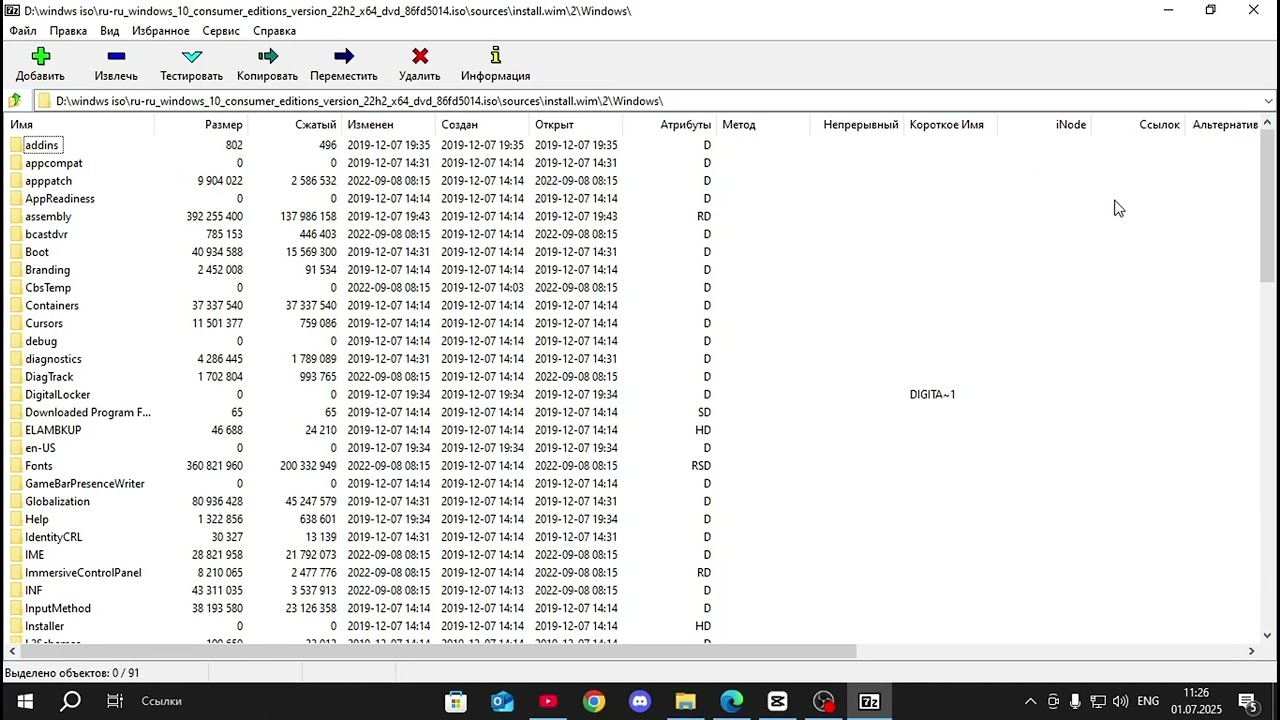Viewport: 1280px width, 720px height.
Task: Select the DigitalLocker folder name
Action: click(x=57, y=395)
